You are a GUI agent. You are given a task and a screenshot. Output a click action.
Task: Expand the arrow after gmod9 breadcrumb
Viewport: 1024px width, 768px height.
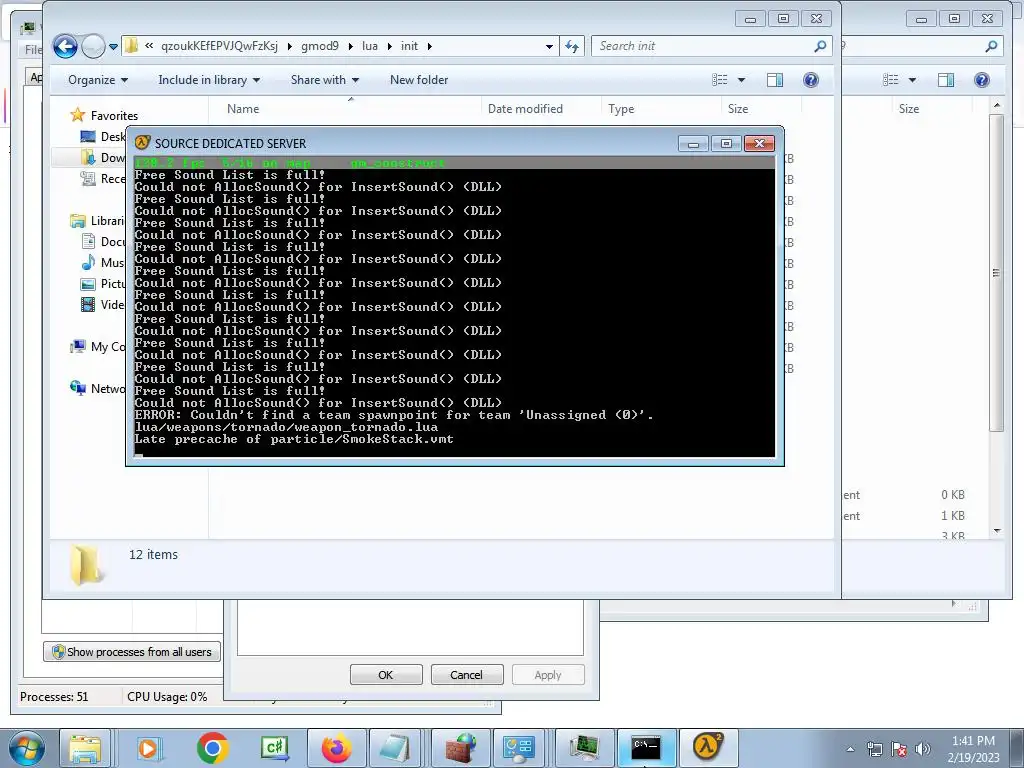[x=351, y=46]
